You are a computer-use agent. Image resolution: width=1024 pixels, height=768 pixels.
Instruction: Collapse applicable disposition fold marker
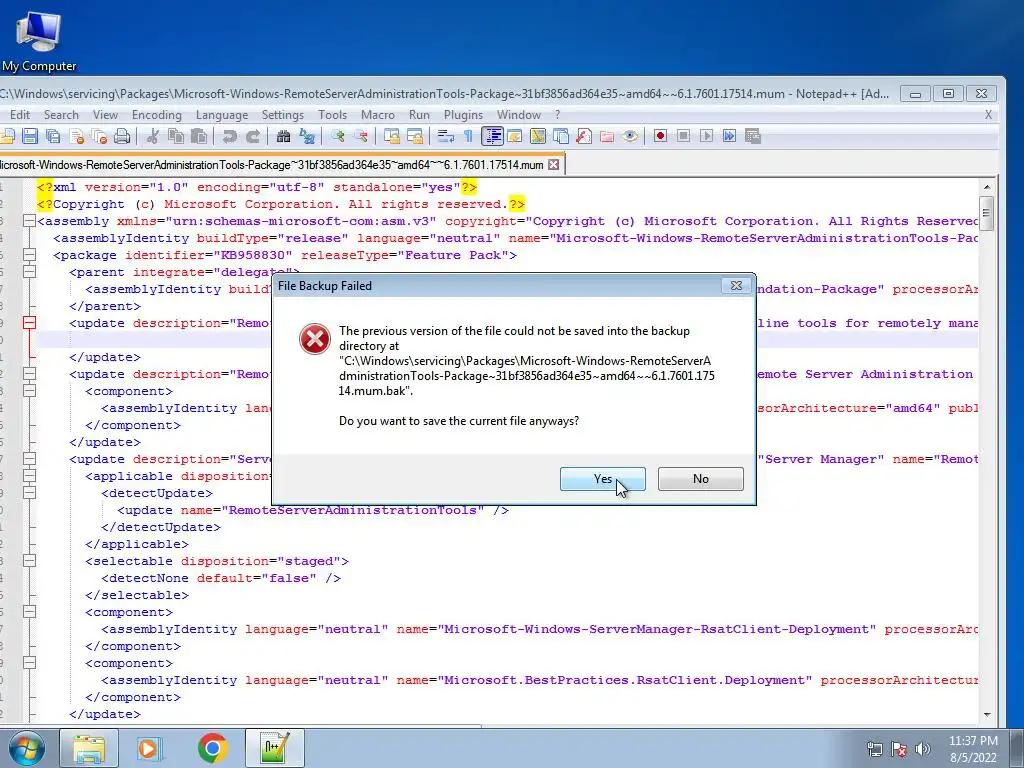coord(29,475)
